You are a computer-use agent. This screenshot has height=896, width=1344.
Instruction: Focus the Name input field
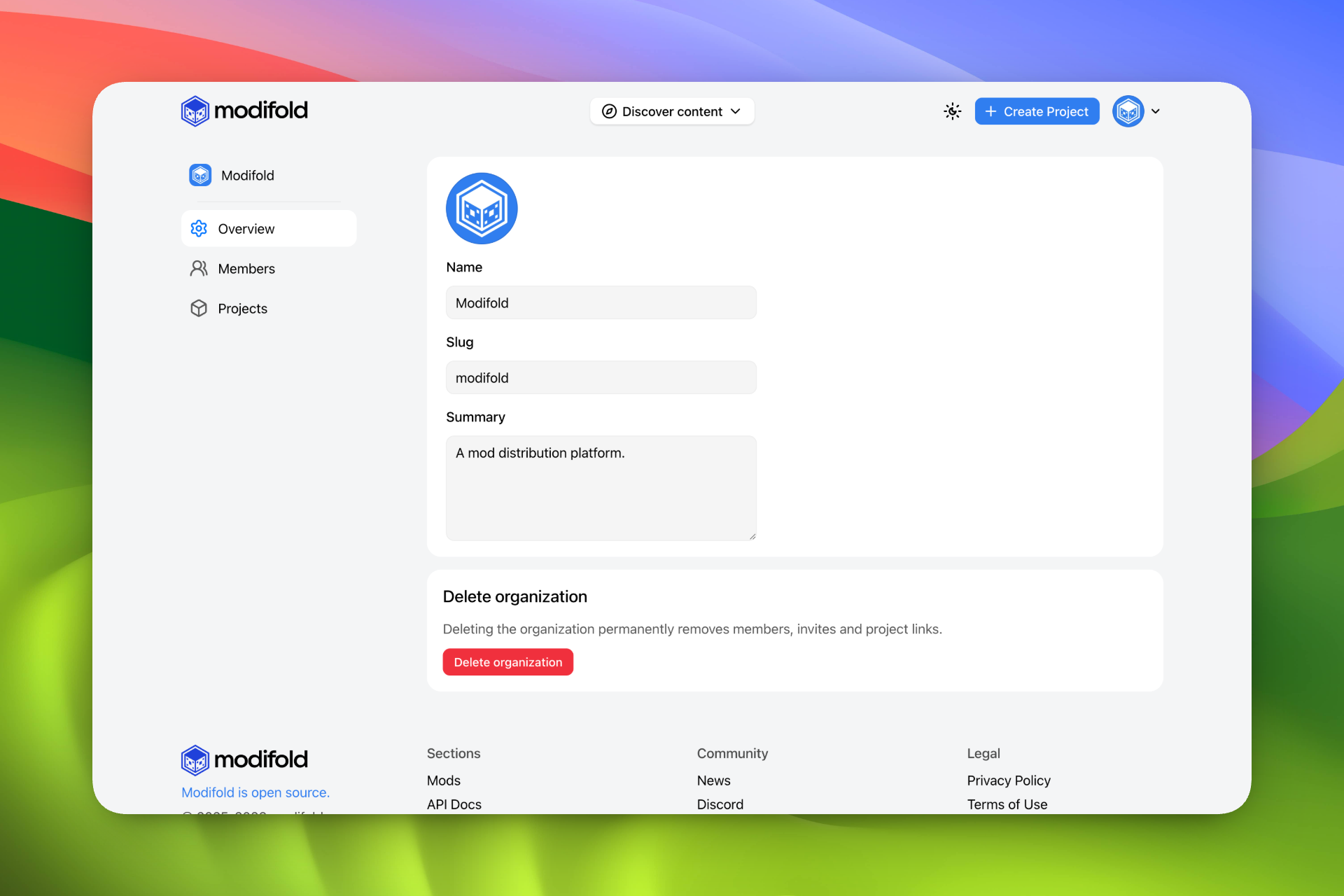(601, 303)
